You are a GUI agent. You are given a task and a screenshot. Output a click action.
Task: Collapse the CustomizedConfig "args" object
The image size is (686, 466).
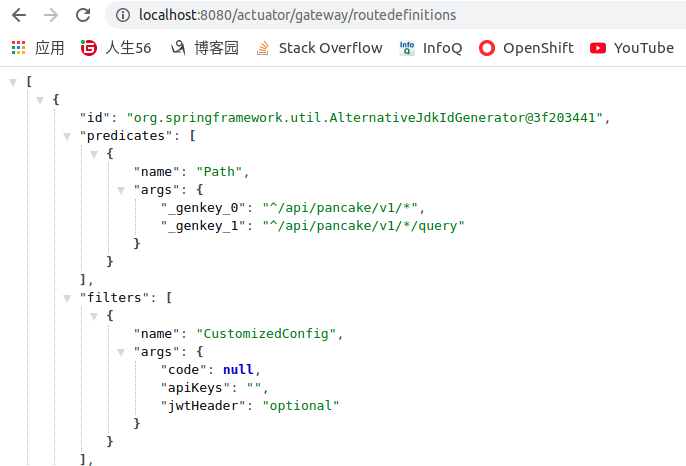[121, 352]
